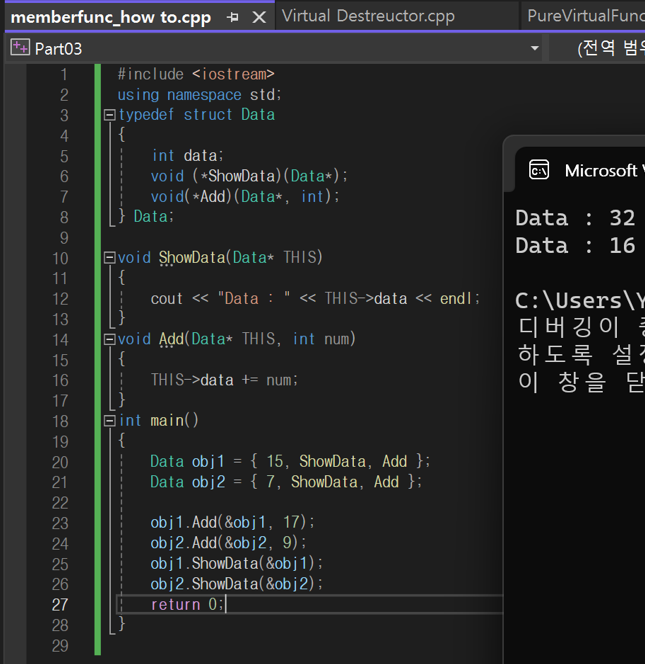Collapse the typedef struct Data block
This screenshot has height=664, width=645.
(110, 115)
